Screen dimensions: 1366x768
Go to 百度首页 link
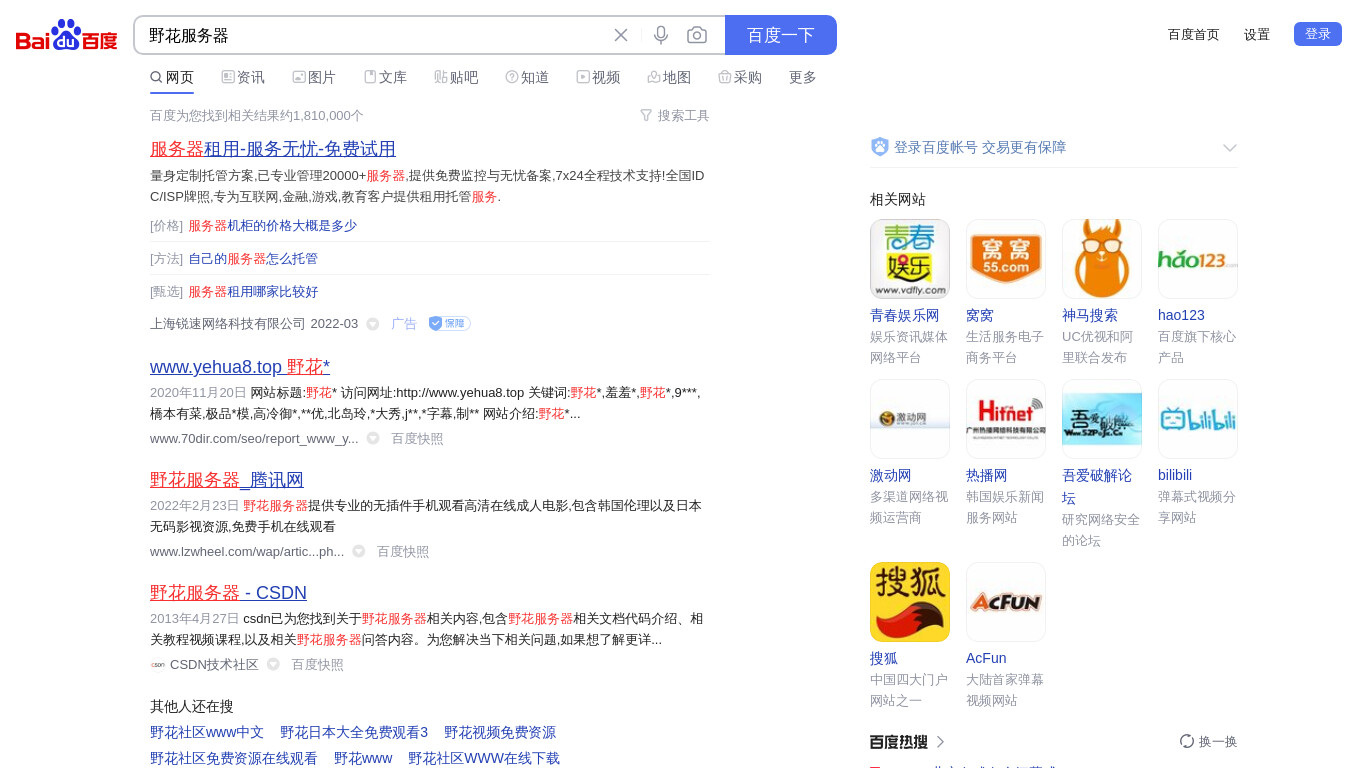coord(1194,34)
